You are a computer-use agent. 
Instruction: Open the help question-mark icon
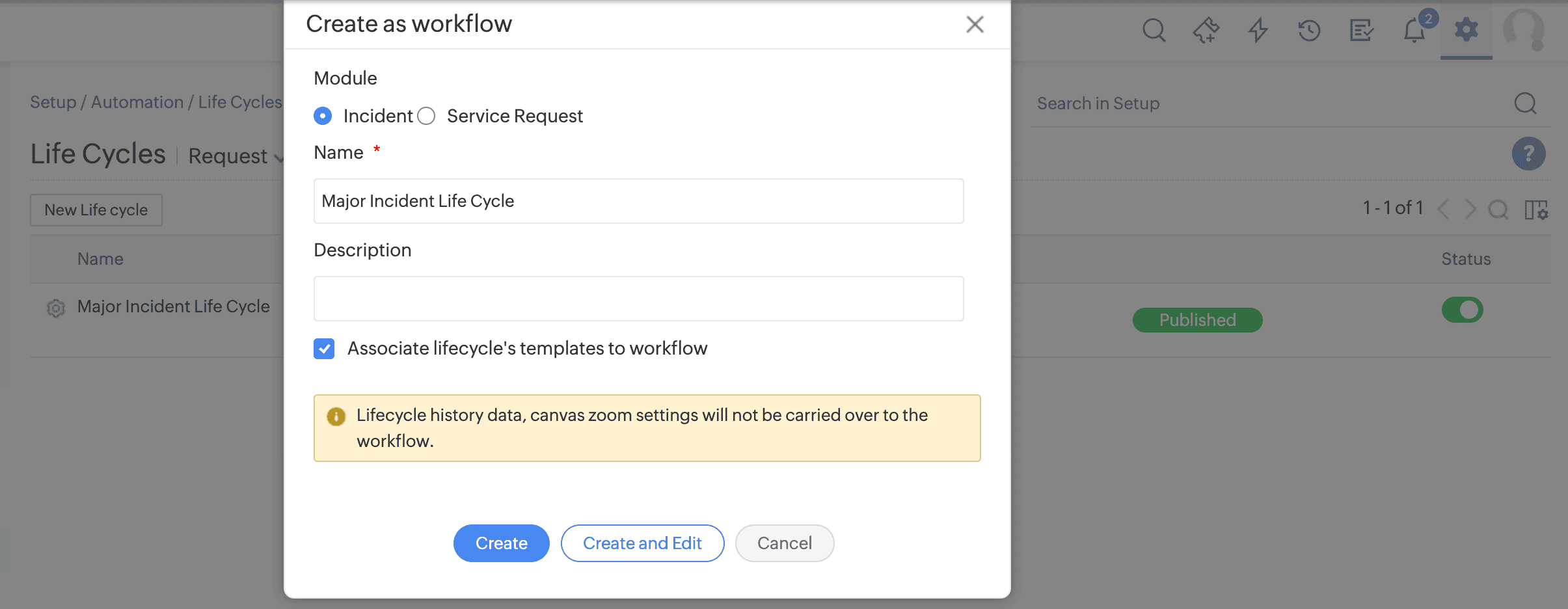tap(1528, 154)
